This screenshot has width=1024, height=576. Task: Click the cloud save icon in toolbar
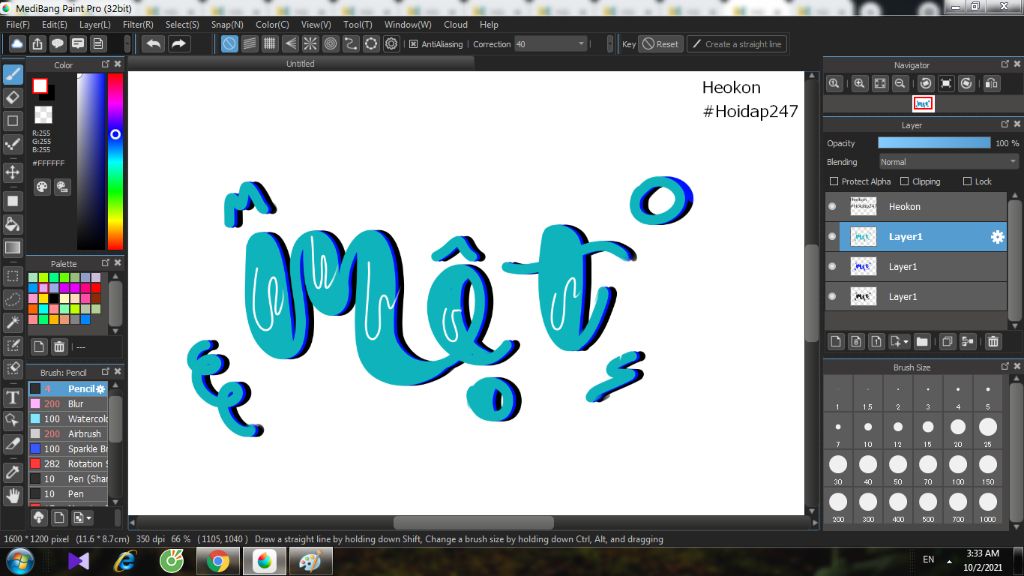[x=17, y=44]
